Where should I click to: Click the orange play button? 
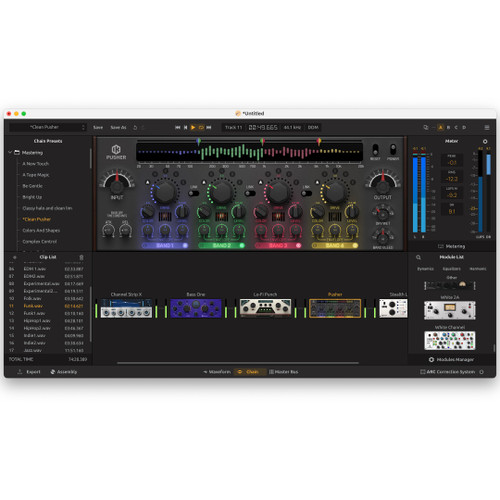(193, 127)
